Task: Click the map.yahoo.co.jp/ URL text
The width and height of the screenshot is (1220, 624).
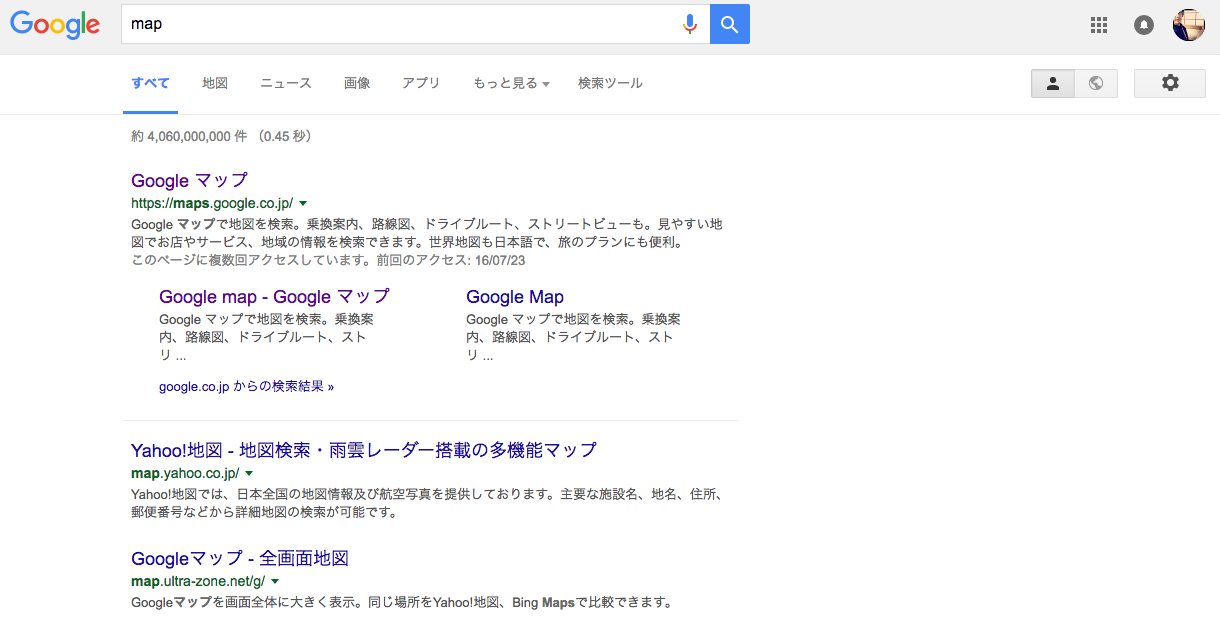Action: pyautogui.click(x=185, y=473)
